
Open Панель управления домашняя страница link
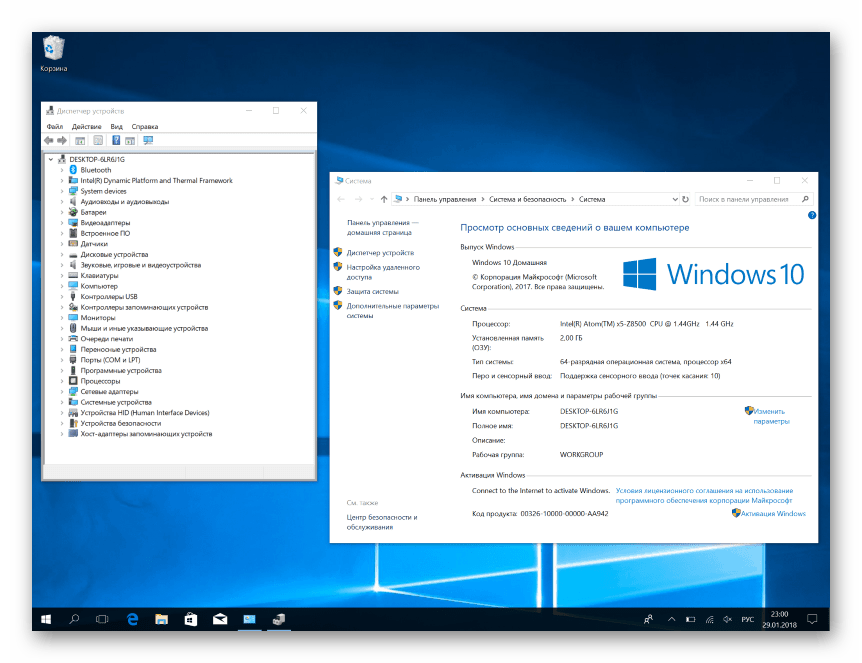382,228
